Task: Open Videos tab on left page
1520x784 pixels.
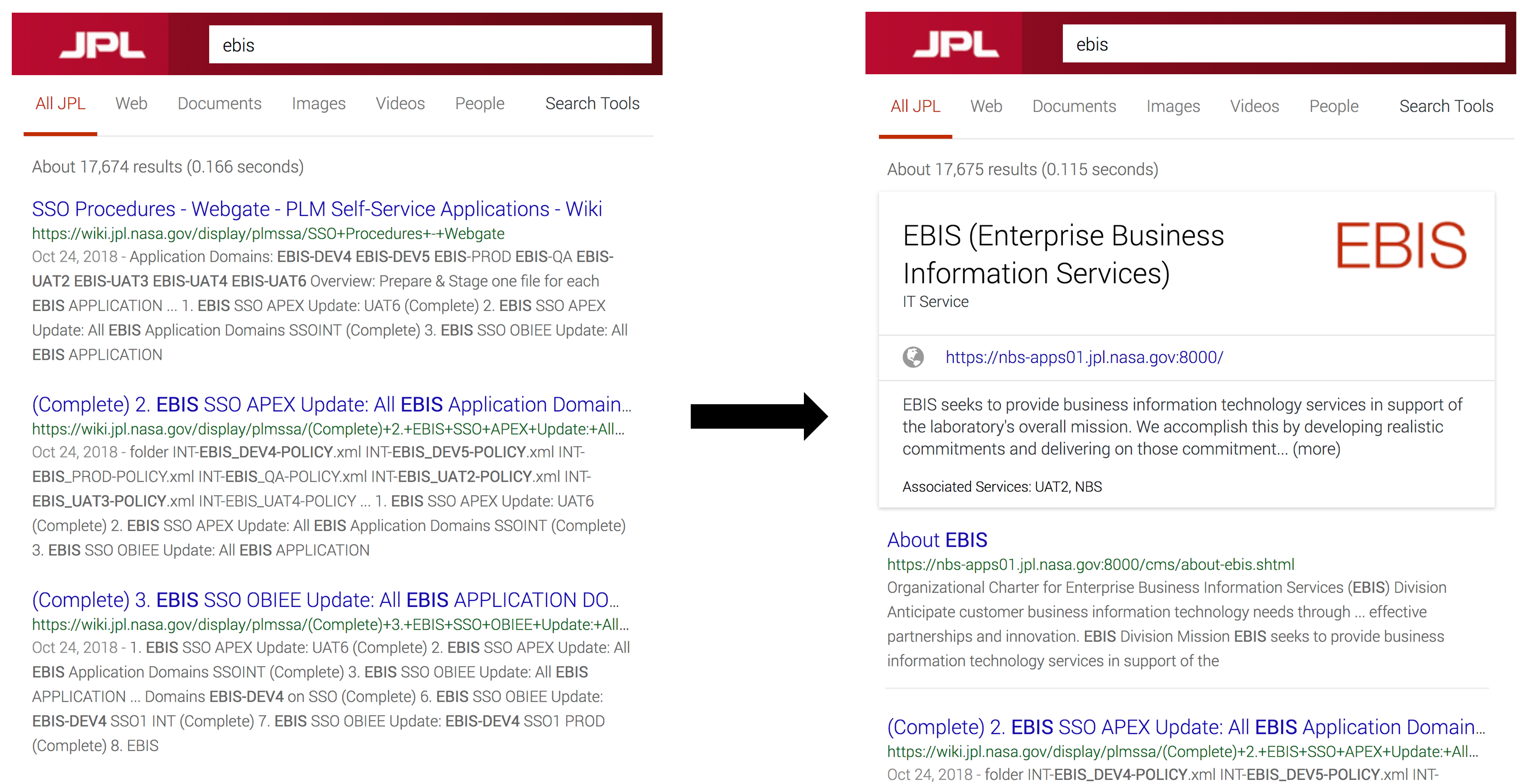Action: pos(400,103)
